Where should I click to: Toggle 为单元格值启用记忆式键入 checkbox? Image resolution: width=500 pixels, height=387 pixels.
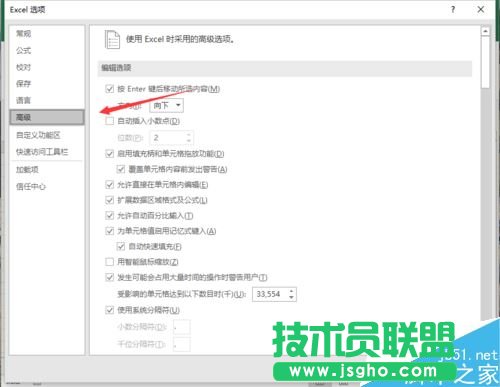(x=109, y=231)
